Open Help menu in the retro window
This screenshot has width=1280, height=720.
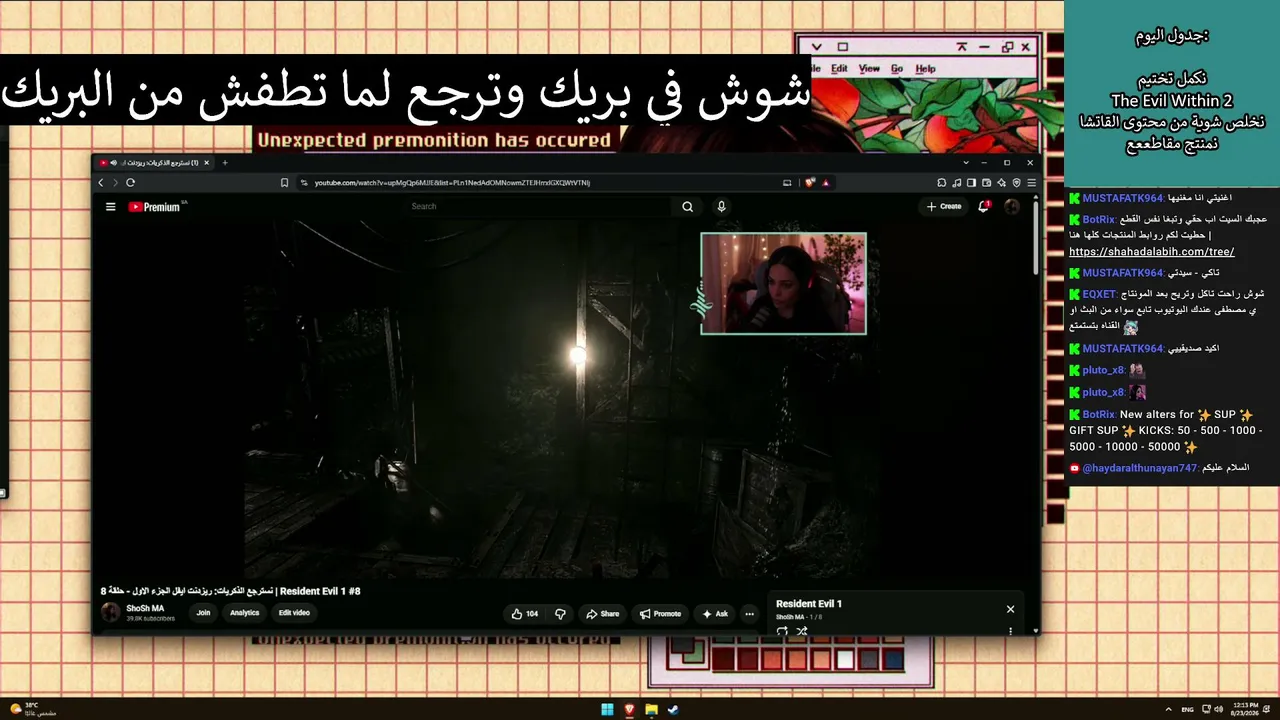click(x=926, y=69)
